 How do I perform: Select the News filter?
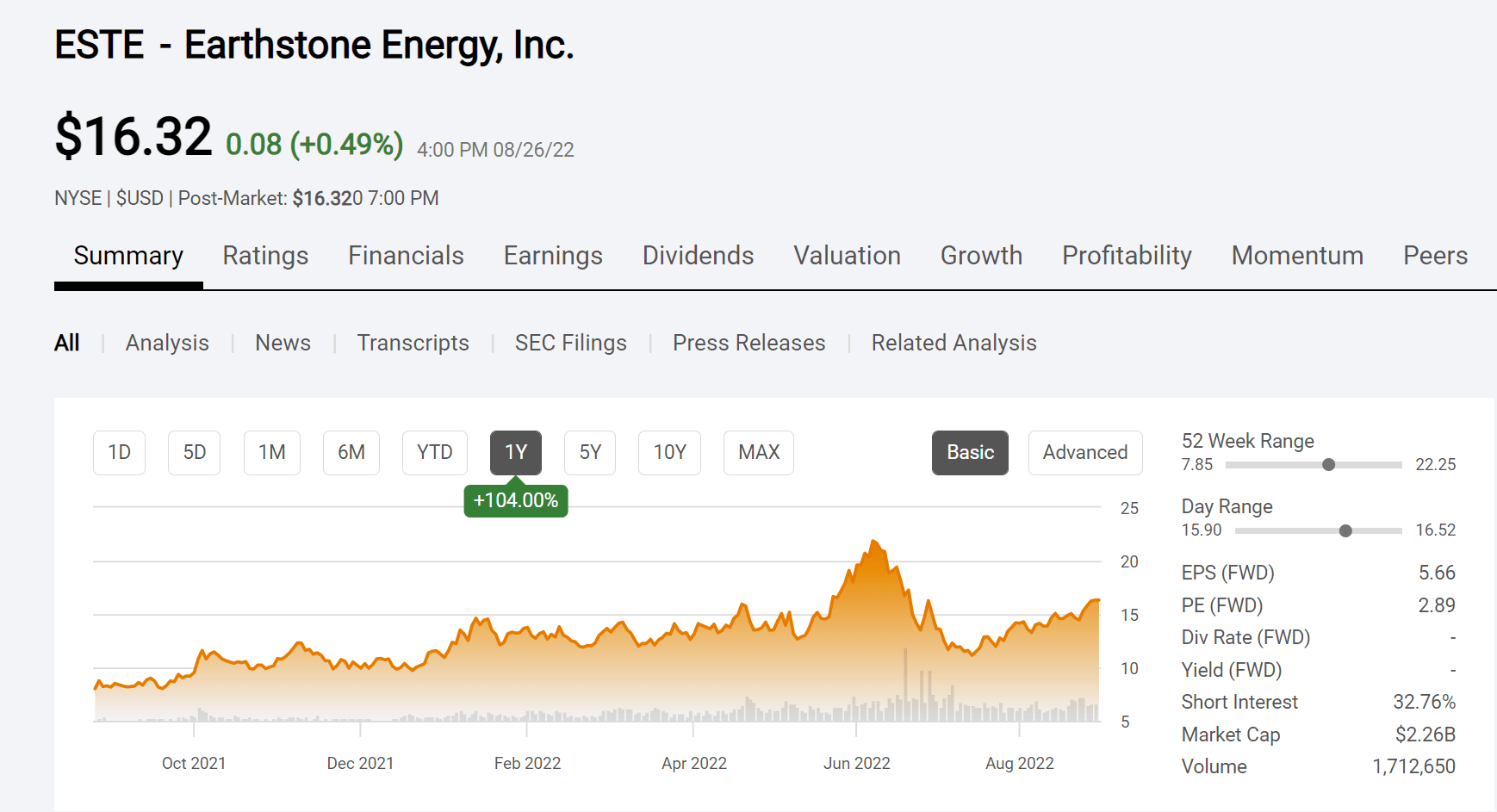tap(283, 343)
